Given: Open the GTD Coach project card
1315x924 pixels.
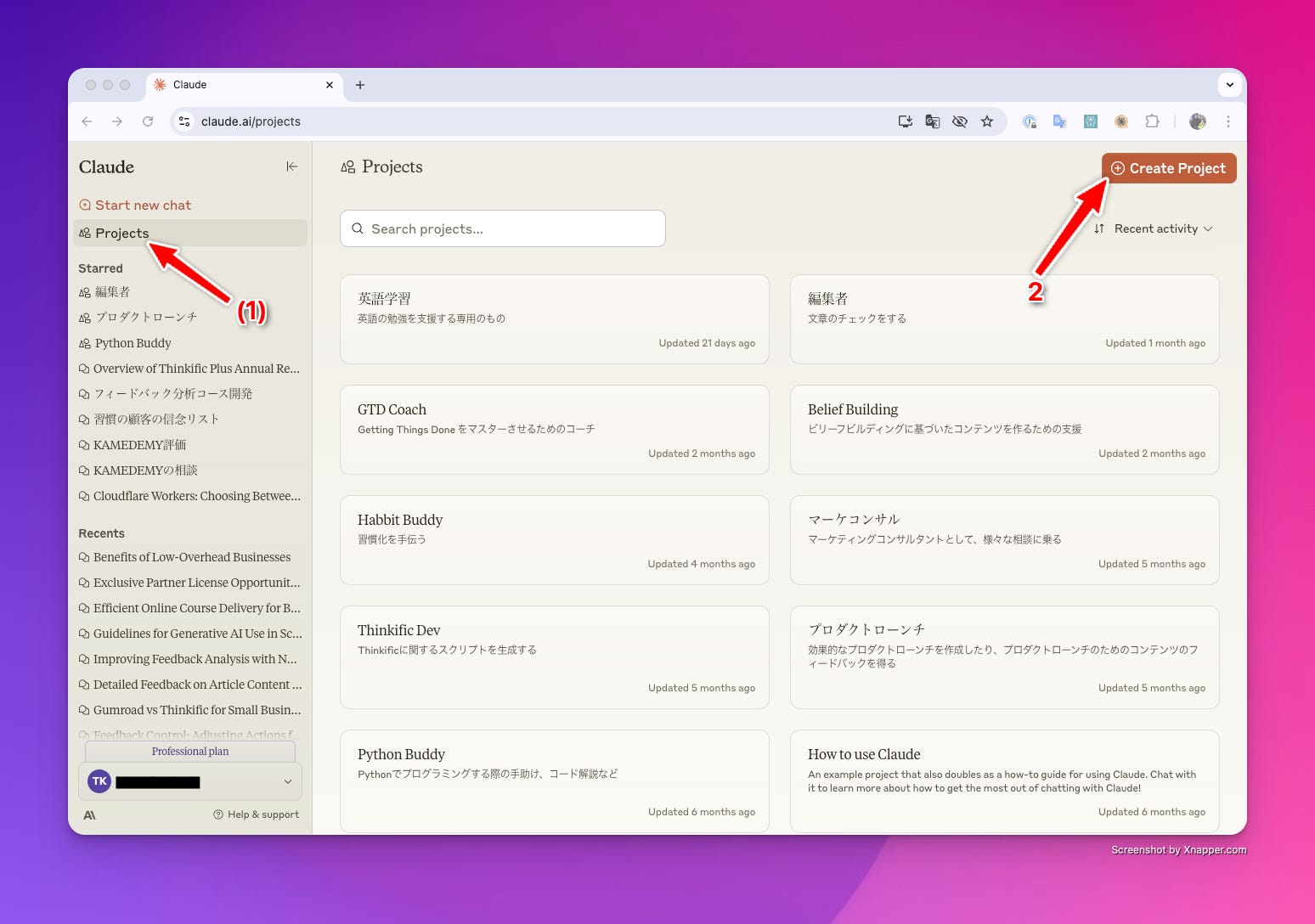Looking at the screenshot, I should [555, 430].
